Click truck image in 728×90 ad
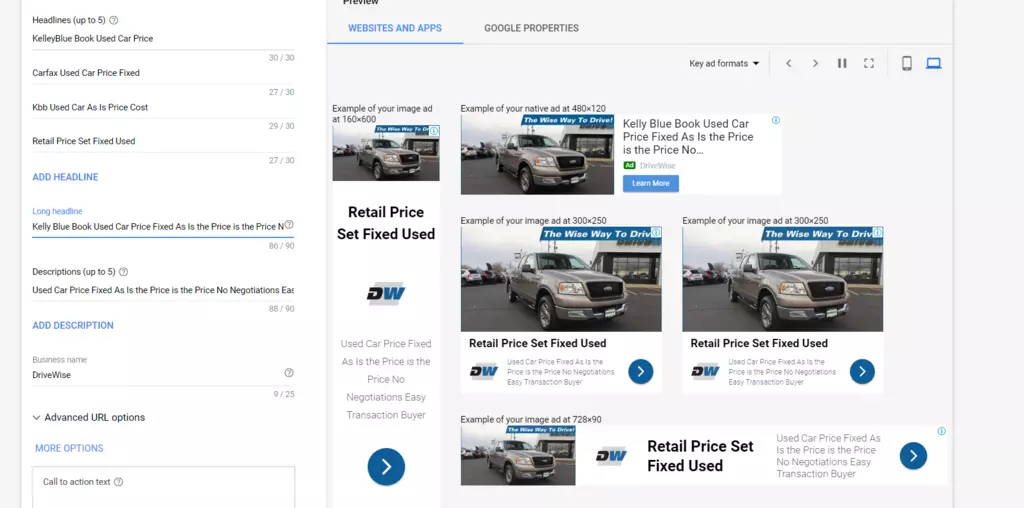This screenshot has height=508, width=1024. tap(518, 456)
